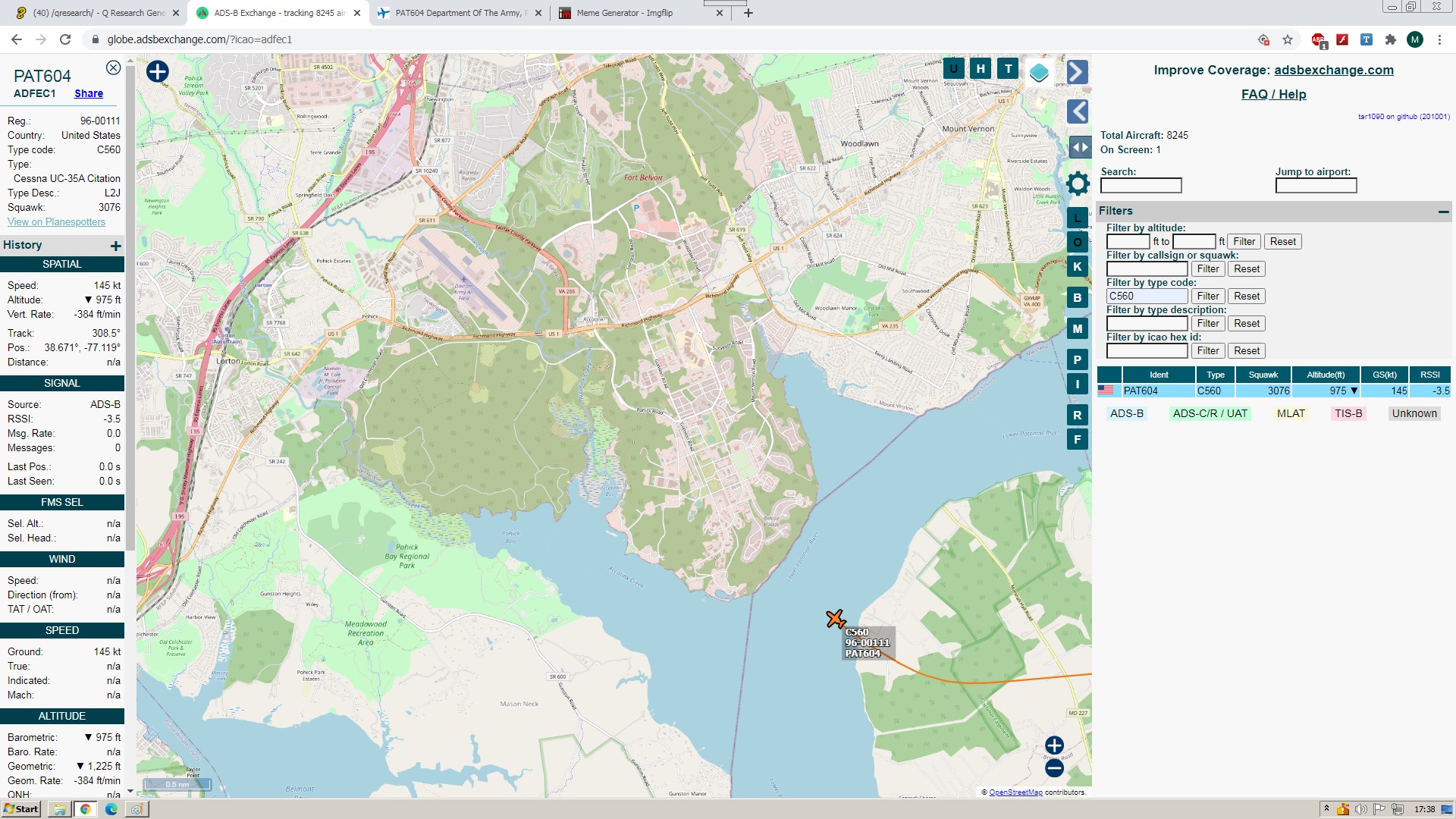Reset the icao hex id filter
This screenshot has width=1456, height=819.
tap(1246, 350)
